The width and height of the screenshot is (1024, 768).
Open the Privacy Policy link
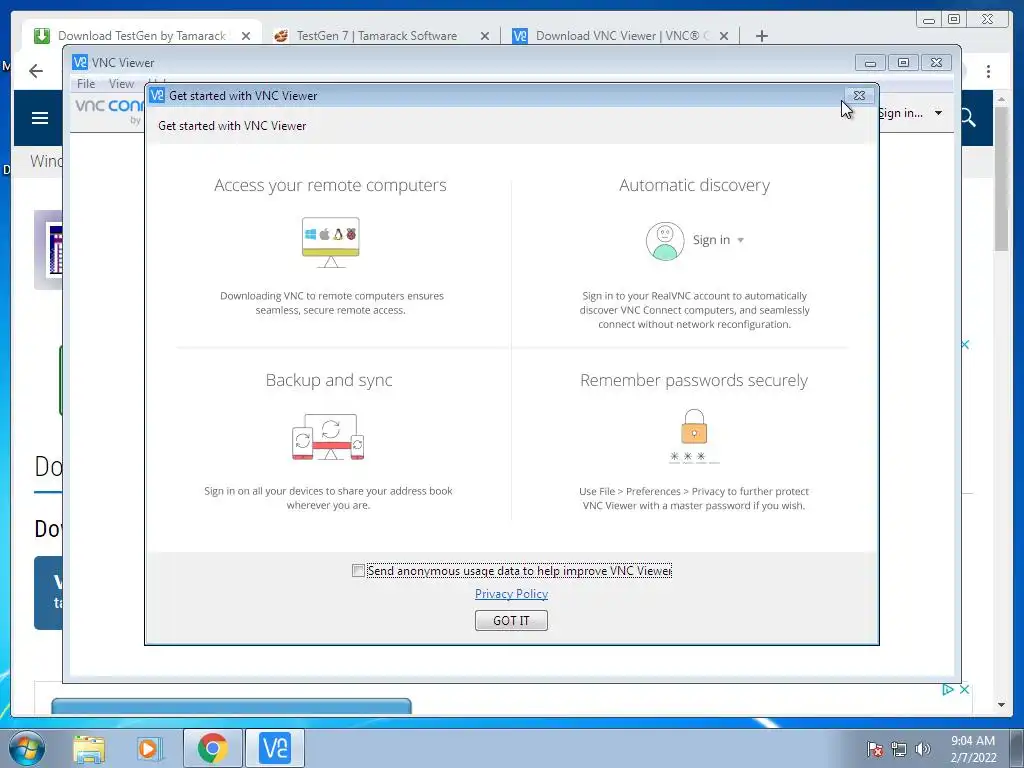point(511,594)
